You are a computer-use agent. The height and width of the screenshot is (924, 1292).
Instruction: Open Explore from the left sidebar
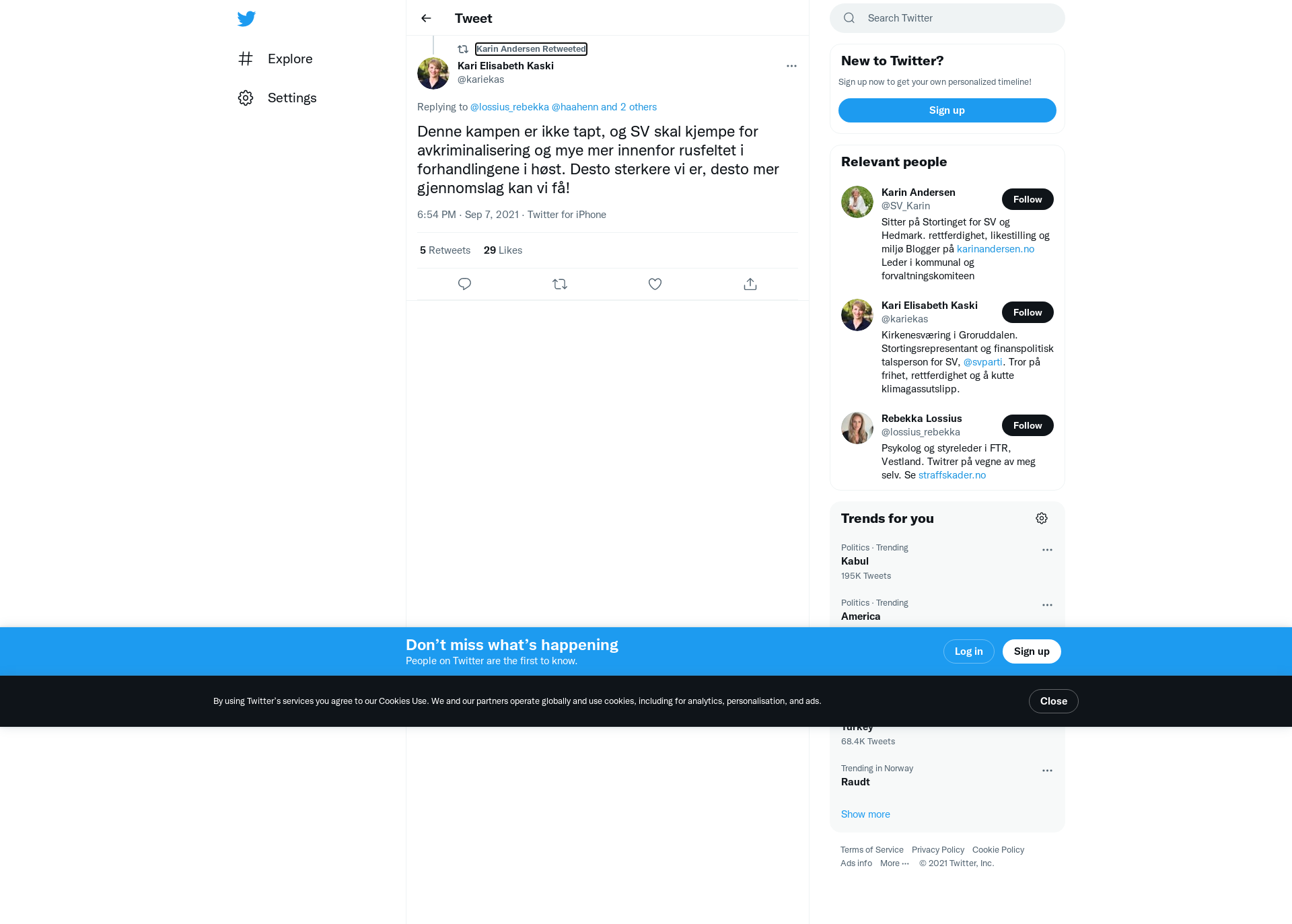pyautogui.click(x=275, y=59)
